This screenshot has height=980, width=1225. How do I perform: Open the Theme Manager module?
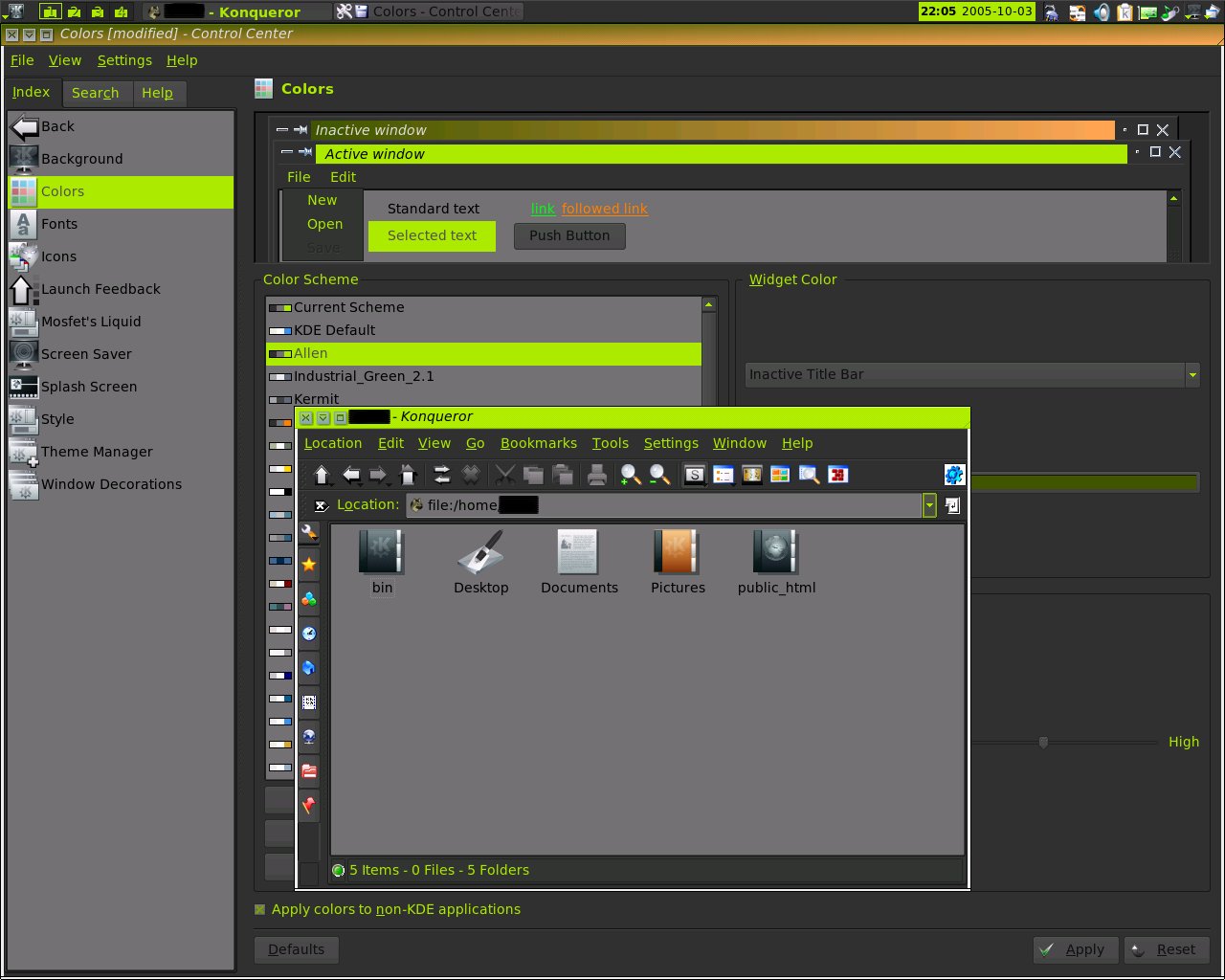pos(121,452)
